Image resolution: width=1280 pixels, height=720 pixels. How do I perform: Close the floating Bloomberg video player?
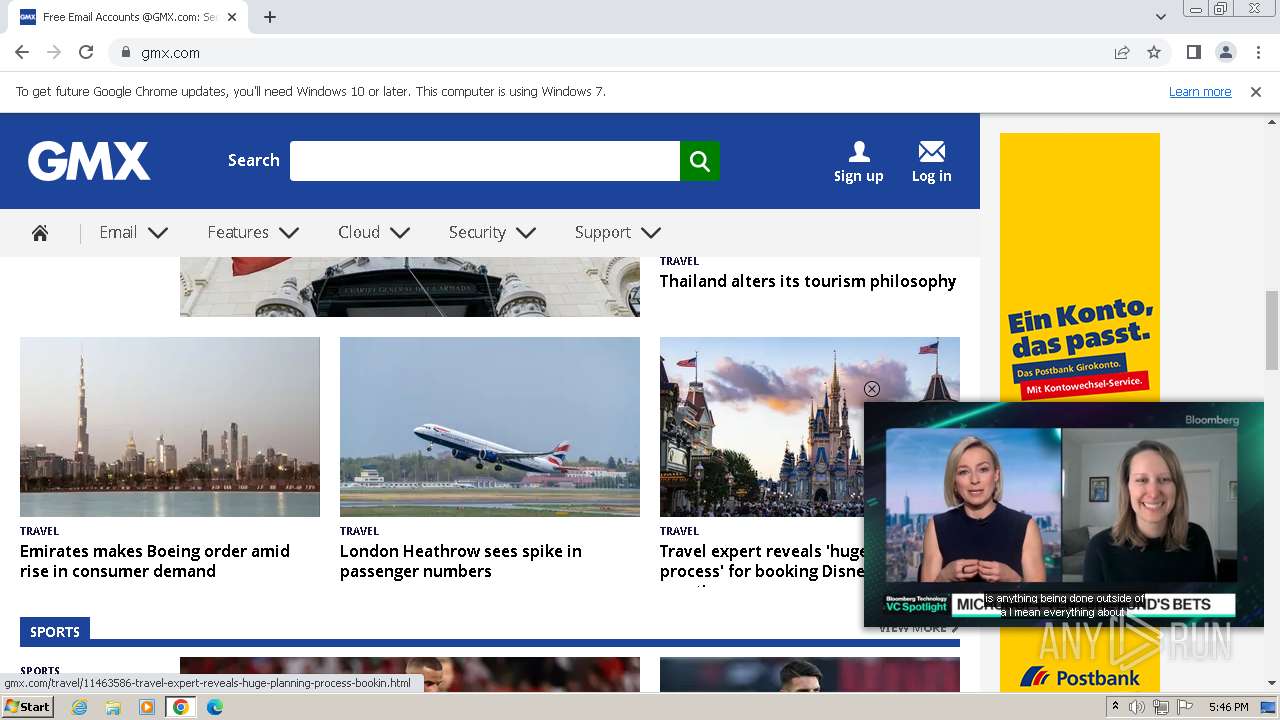872,389
